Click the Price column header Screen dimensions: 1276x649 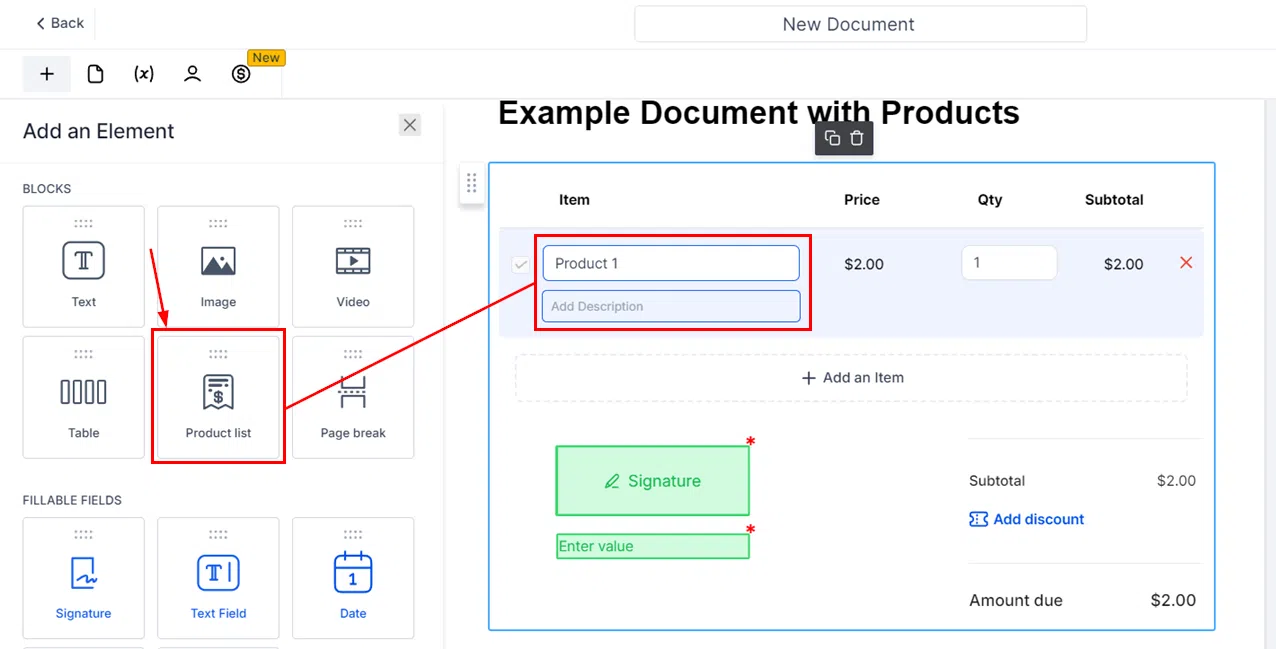(862, 199)
